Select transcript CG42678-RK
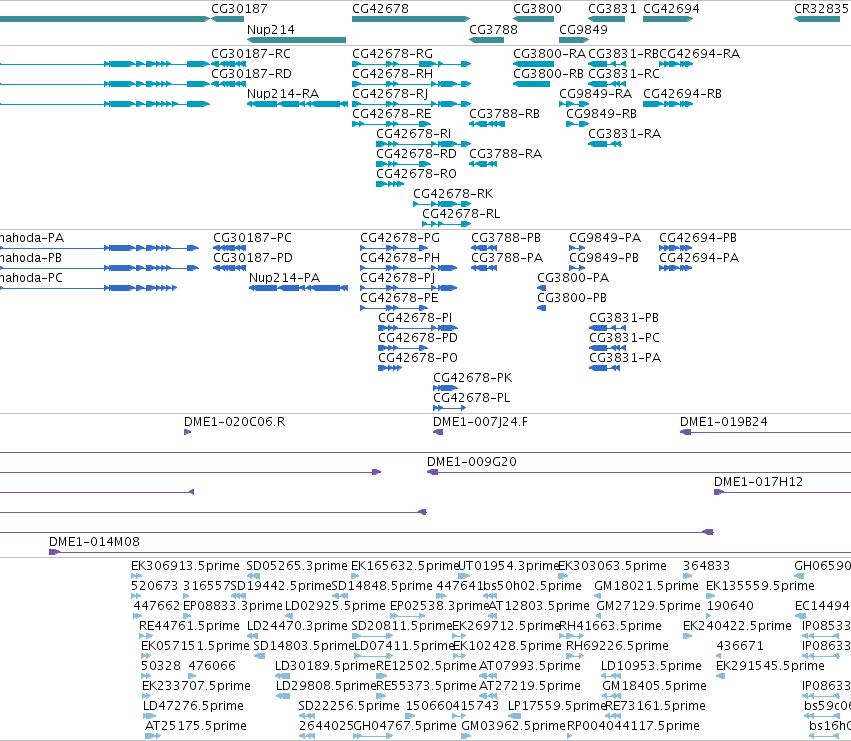 453,194
